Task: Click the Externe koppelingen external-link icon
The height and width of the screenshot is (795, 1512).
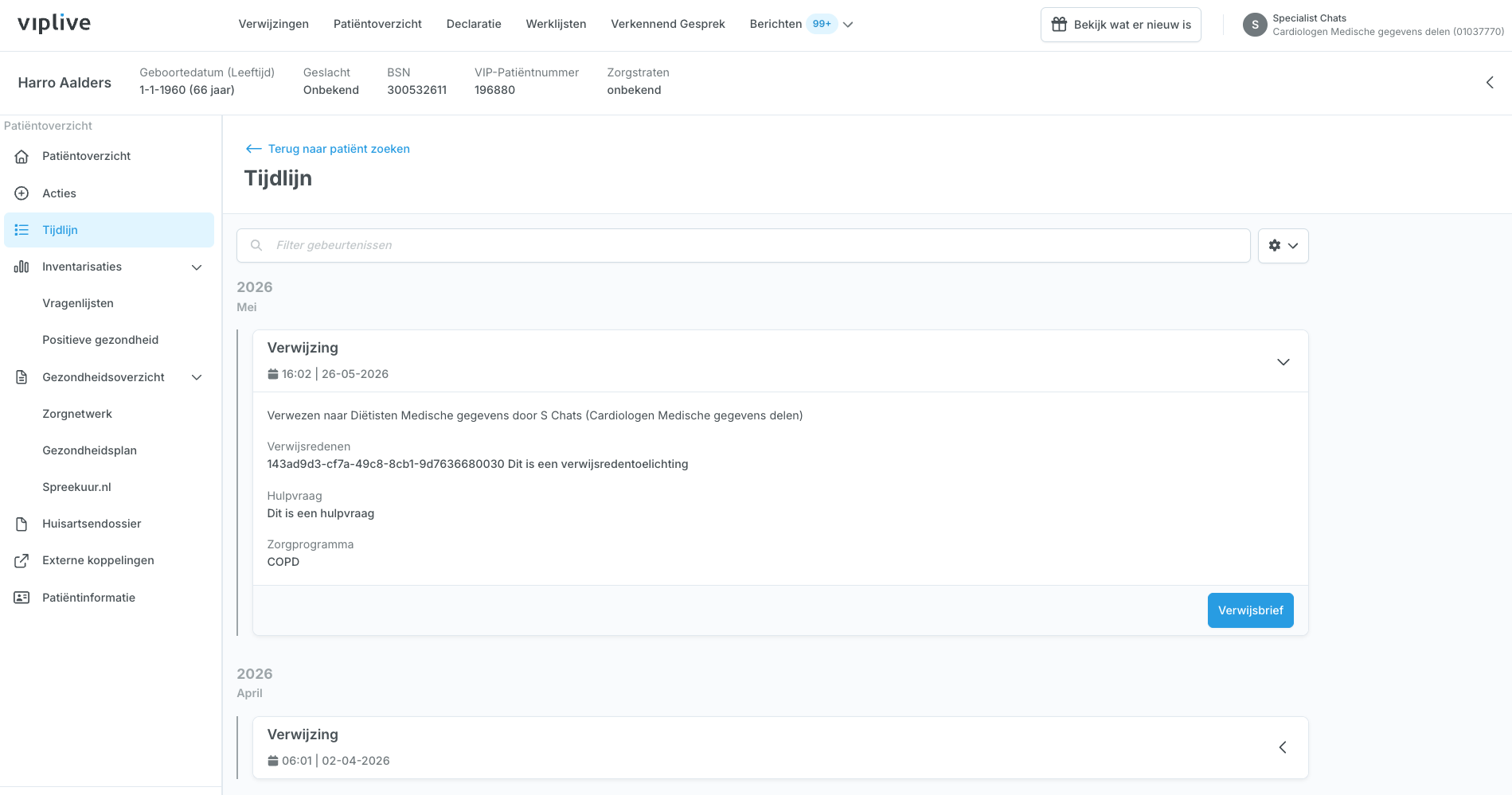Action: pyautogui.click(x=21, y=560)
